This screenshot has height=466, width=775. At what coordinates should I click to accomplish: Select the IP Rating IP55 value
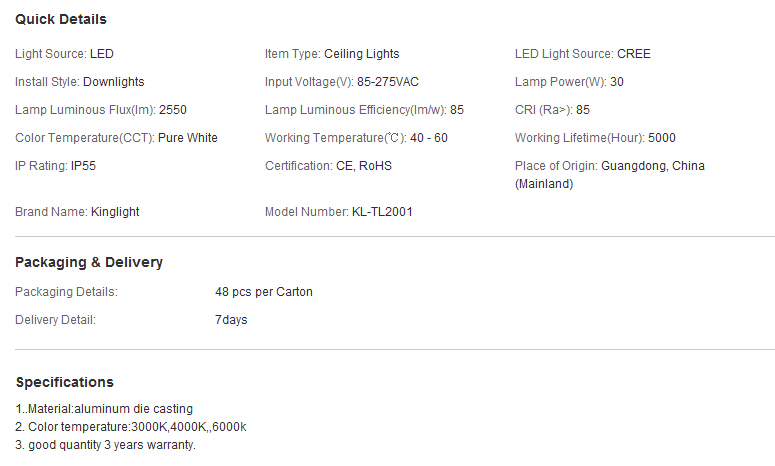point(83,166)
